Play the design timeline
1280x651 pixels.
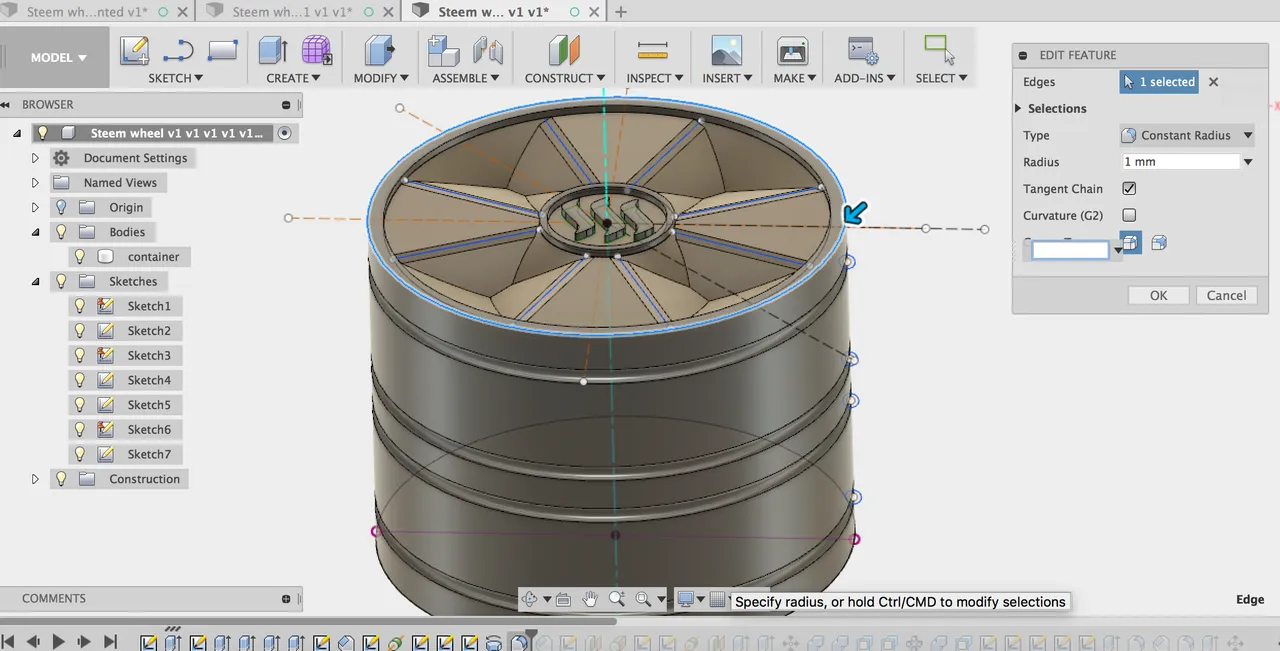pos(58,642)
